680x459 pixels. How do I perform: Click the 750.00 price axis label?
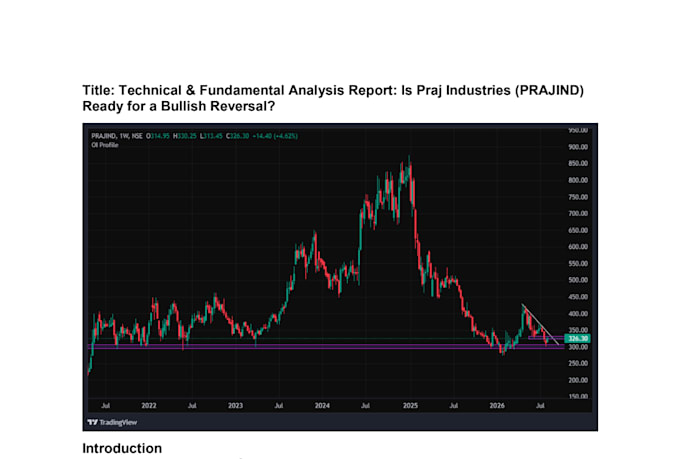coord(578,197)
